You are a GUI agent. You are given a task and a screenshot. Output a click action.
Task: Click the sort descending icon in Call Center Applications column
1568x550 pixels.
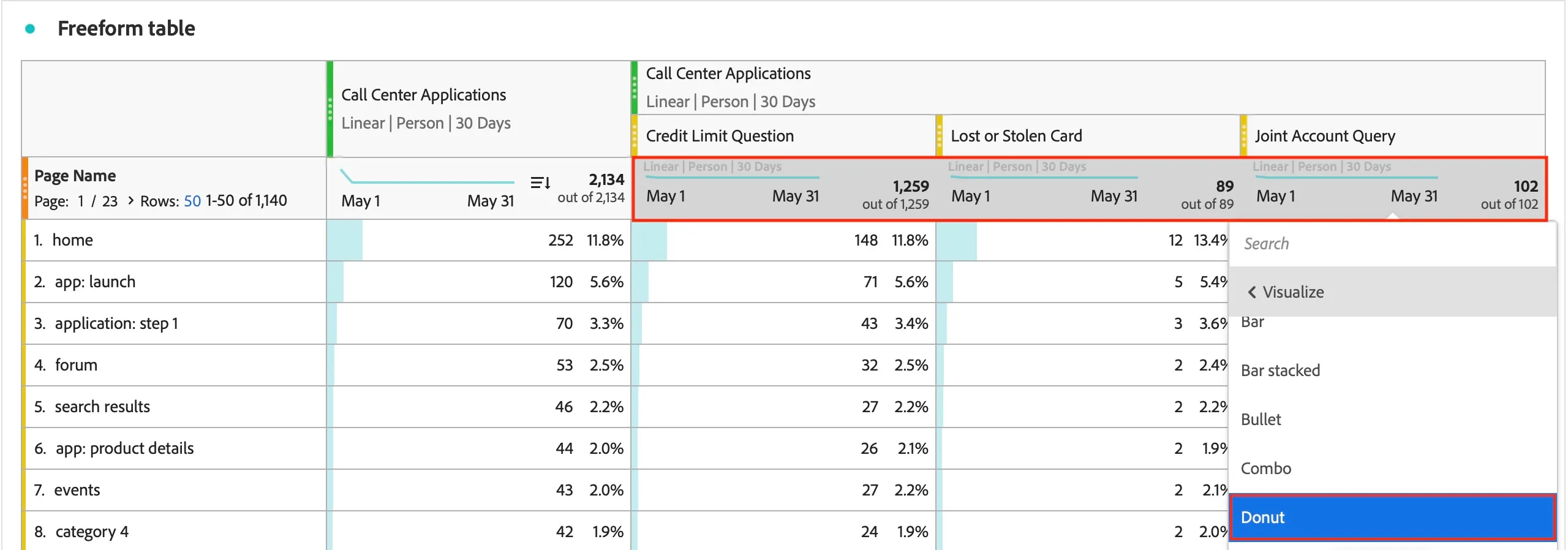(540, 183)
